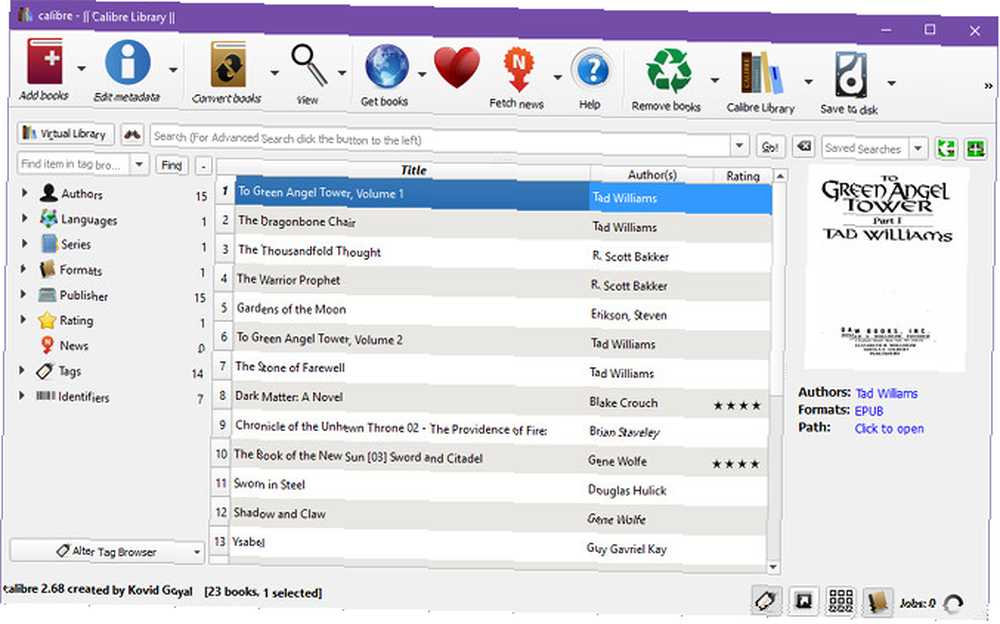Open the Calibre Library bookshelf icon

pos(761,73)
